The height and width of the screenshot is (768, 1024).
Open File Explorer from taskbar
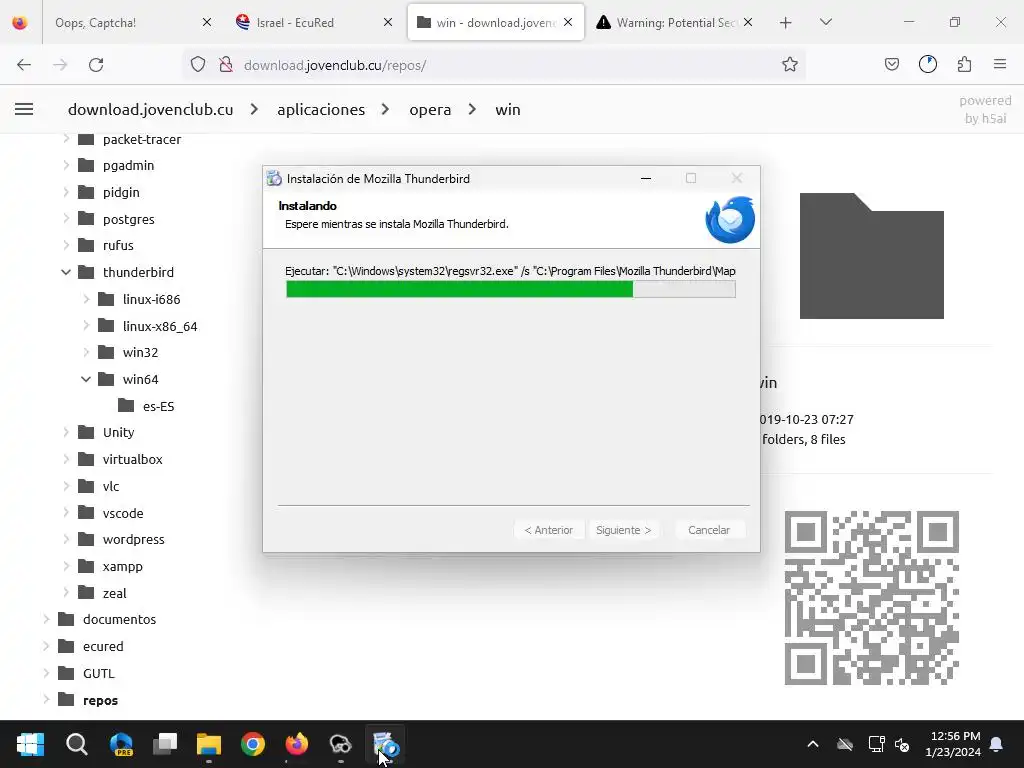click(x=209, y=744)
